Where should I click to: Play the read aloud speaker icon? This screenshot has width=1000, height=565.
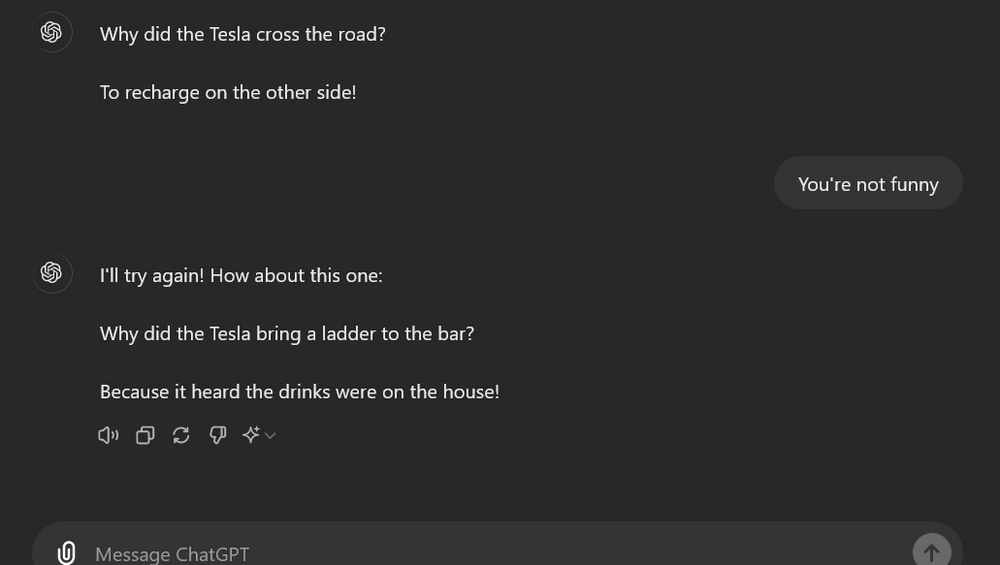click(108, 435)
